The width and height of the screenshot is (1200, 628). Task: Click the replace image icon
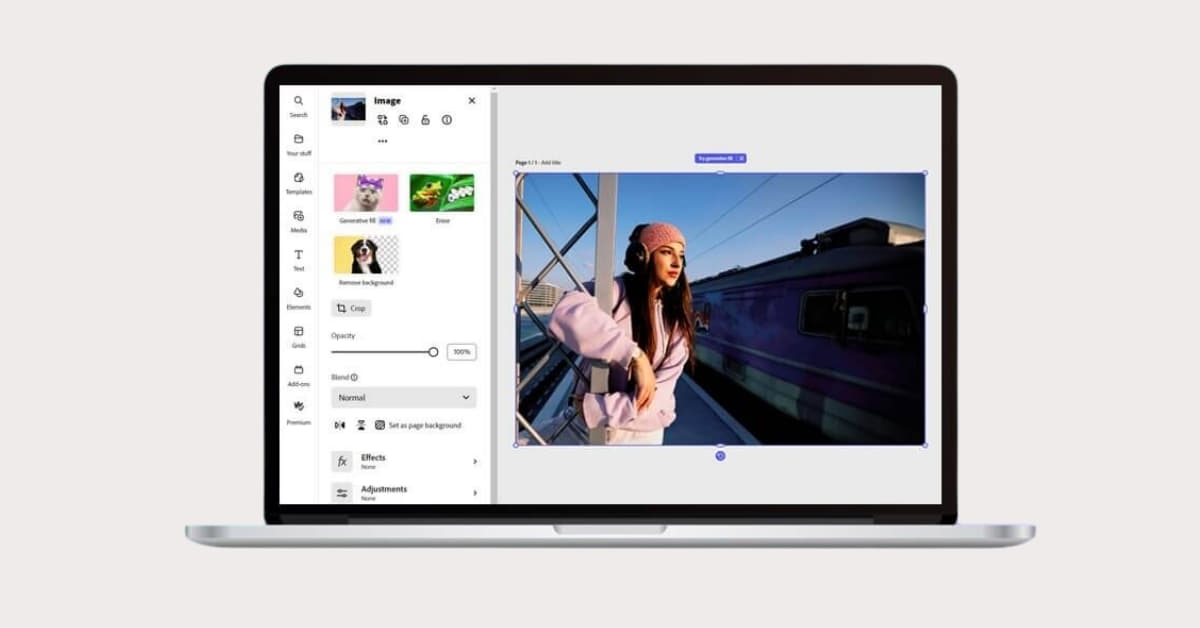coord(382,120)
